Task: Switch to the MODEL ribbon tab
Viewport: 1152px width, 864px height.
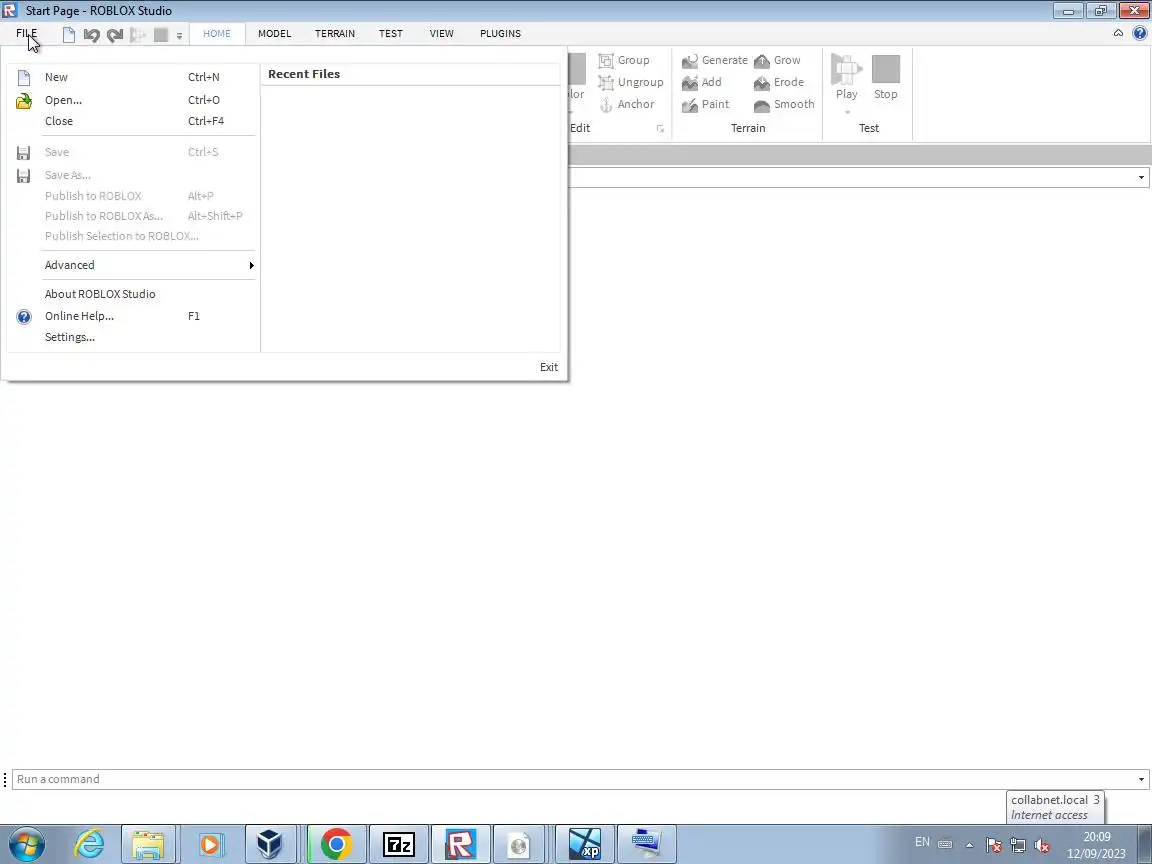Action: 275,34
